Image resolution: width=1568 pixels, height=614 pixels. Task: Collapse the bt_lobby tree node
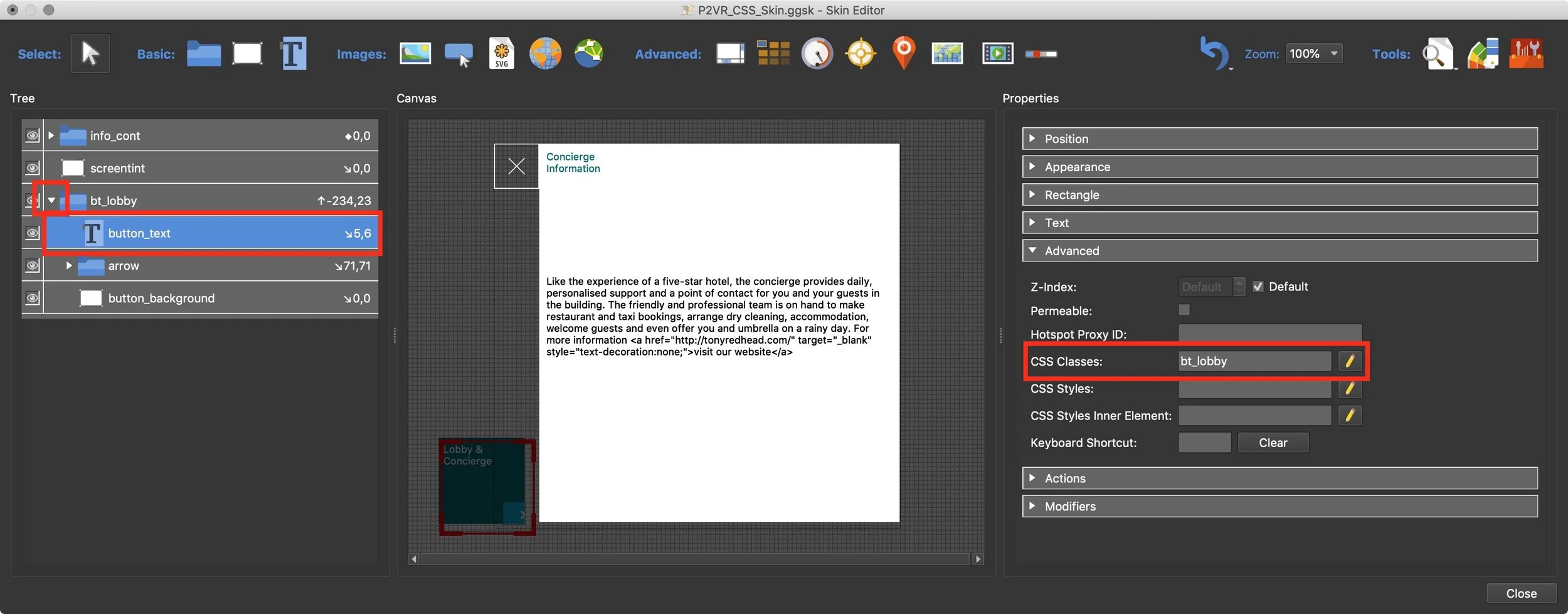pyautogui.click(x=51, y=201)
